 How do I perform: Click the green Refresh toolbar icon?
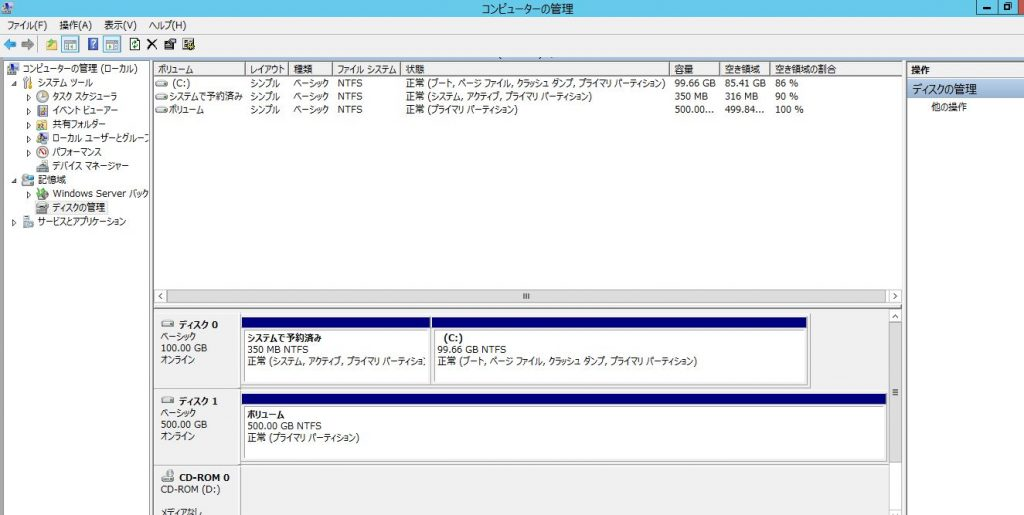134,44
